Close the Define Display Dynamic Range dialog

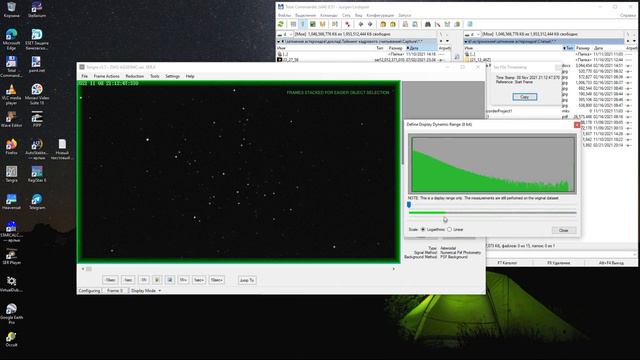(x=577, y=125)
